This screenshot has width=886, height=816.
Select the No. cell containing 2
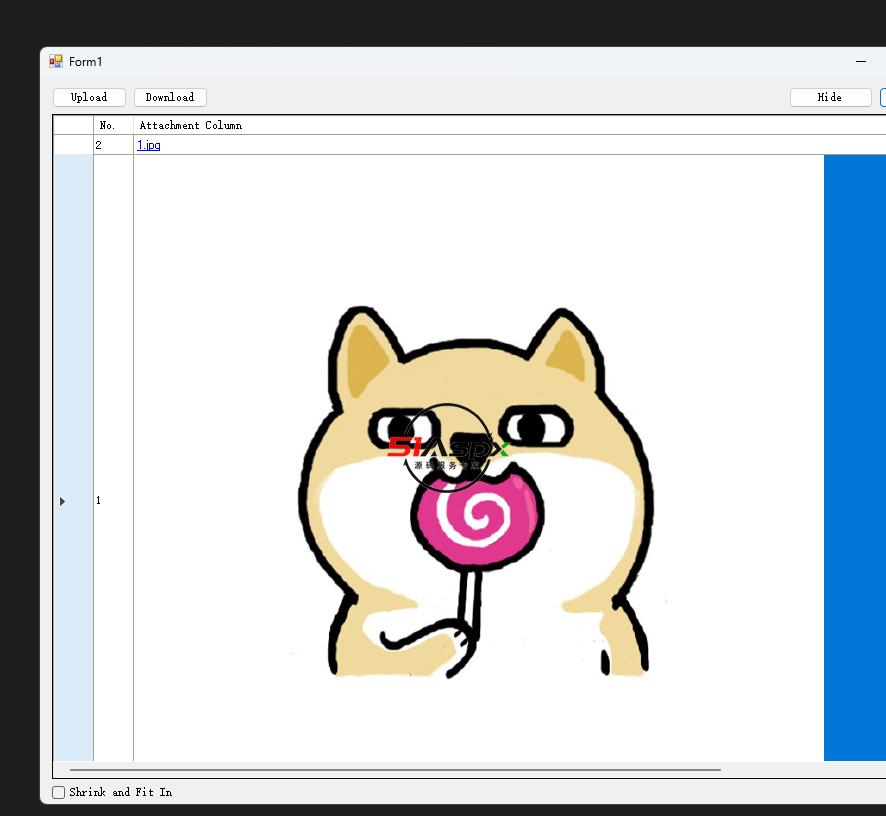coord(113,145)
